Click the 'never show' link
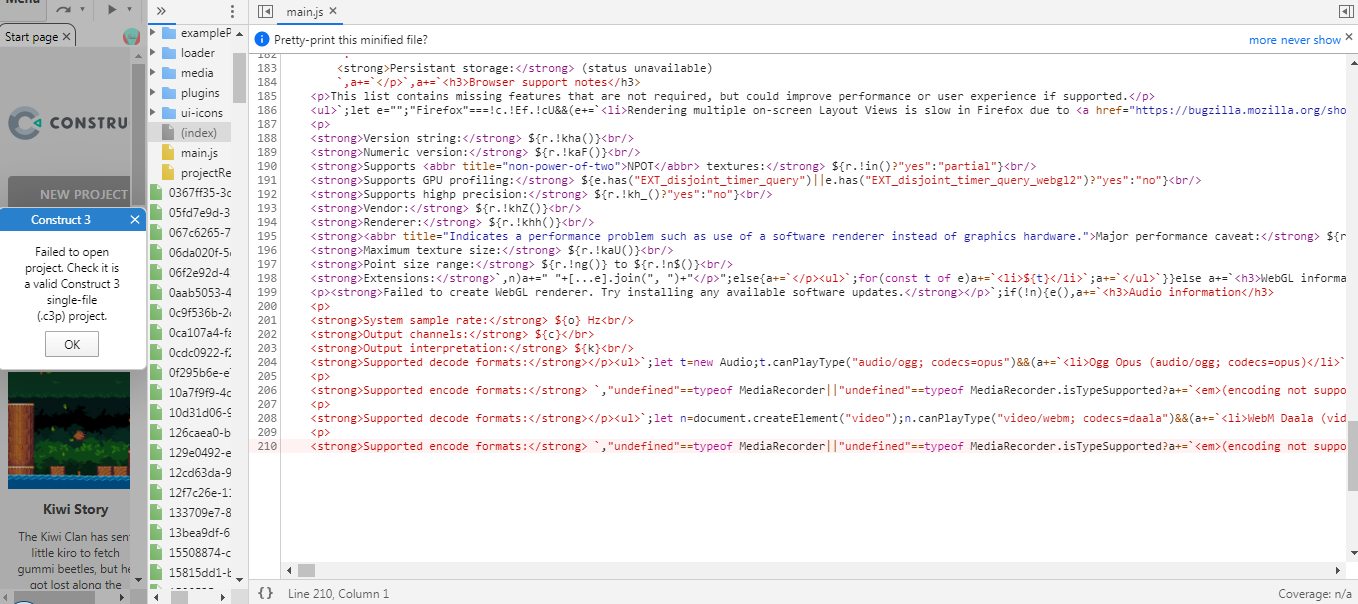 pos(1310,40)
